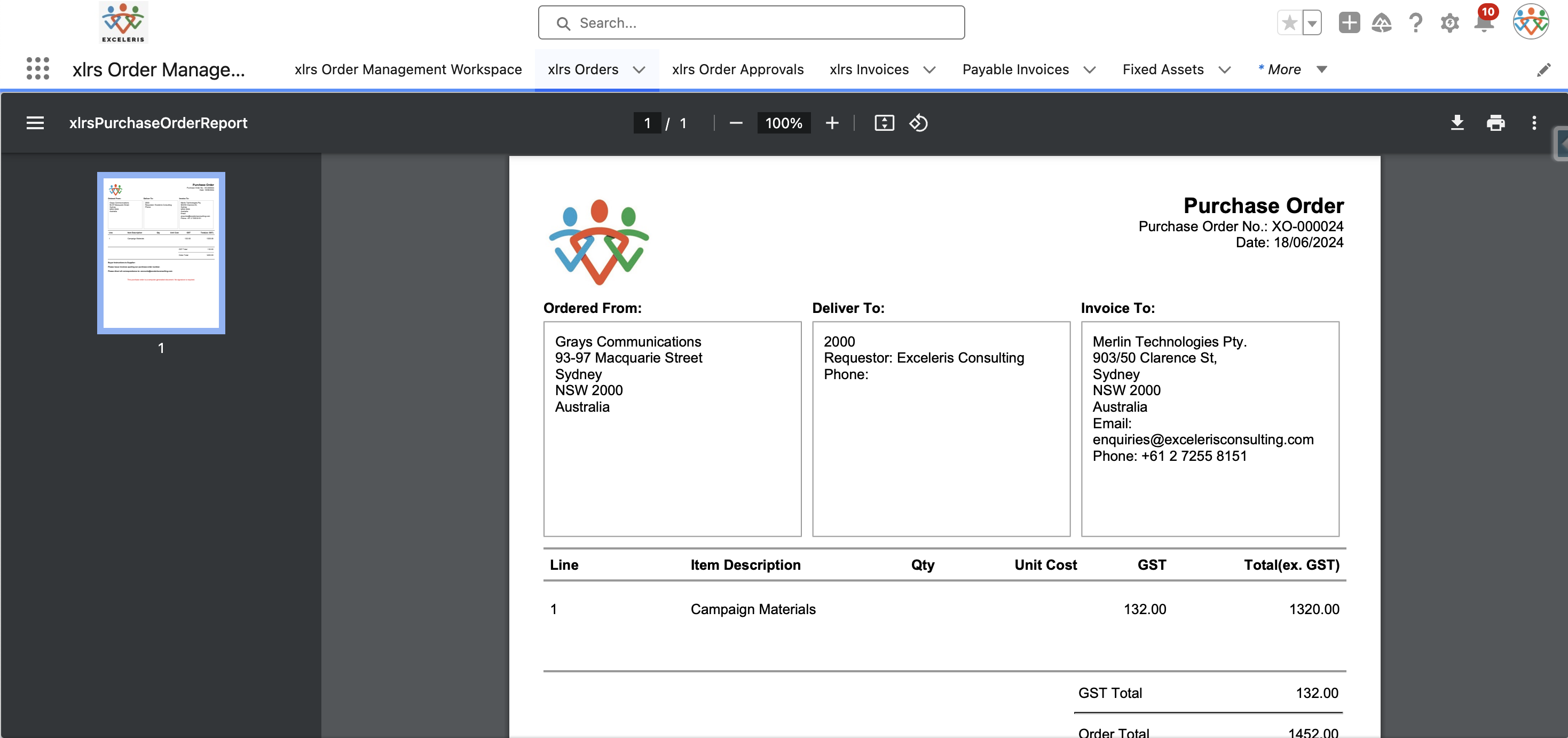Expand the Payable Invoices dropdown chevron
This screenshot has width=1568, height=738.
click(1090, 70)
